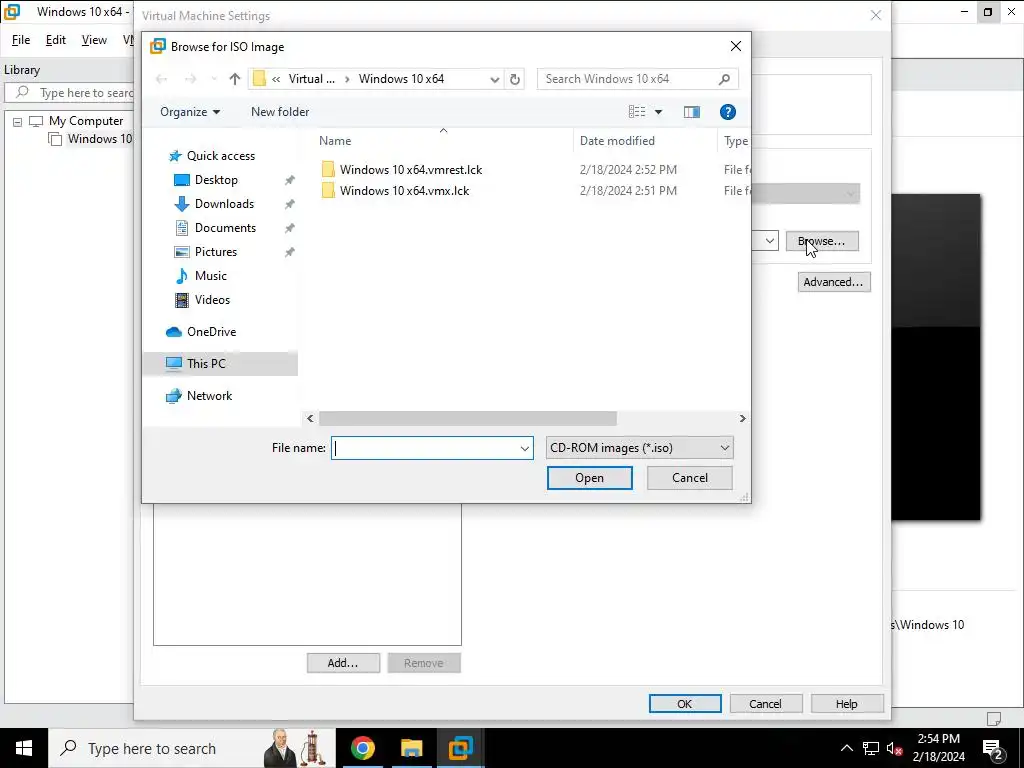Click the Virtual... breadcrumb segment
Viewport: 1024px width, 768px height.
[x=312, y=79]
